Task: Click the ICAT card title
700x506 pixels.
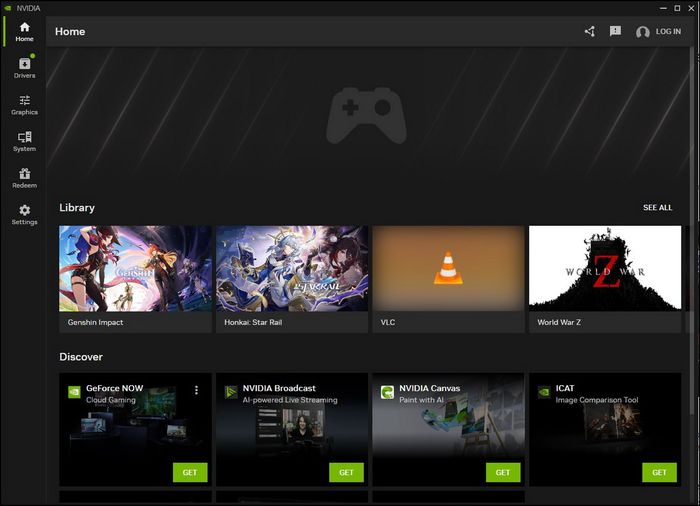Action: 565,388
